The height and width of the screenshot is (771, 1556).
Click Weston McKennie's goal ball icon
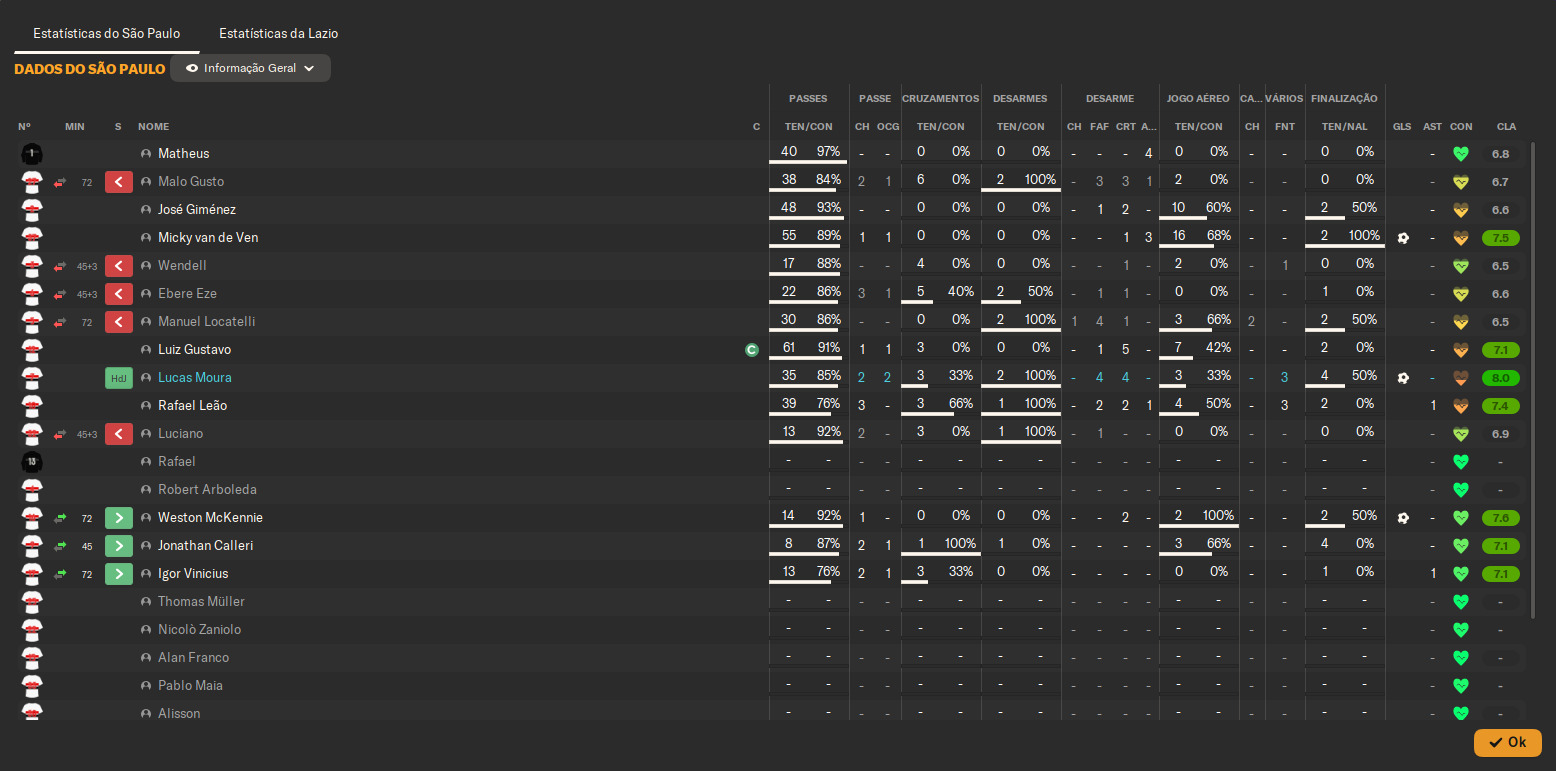1403,518
